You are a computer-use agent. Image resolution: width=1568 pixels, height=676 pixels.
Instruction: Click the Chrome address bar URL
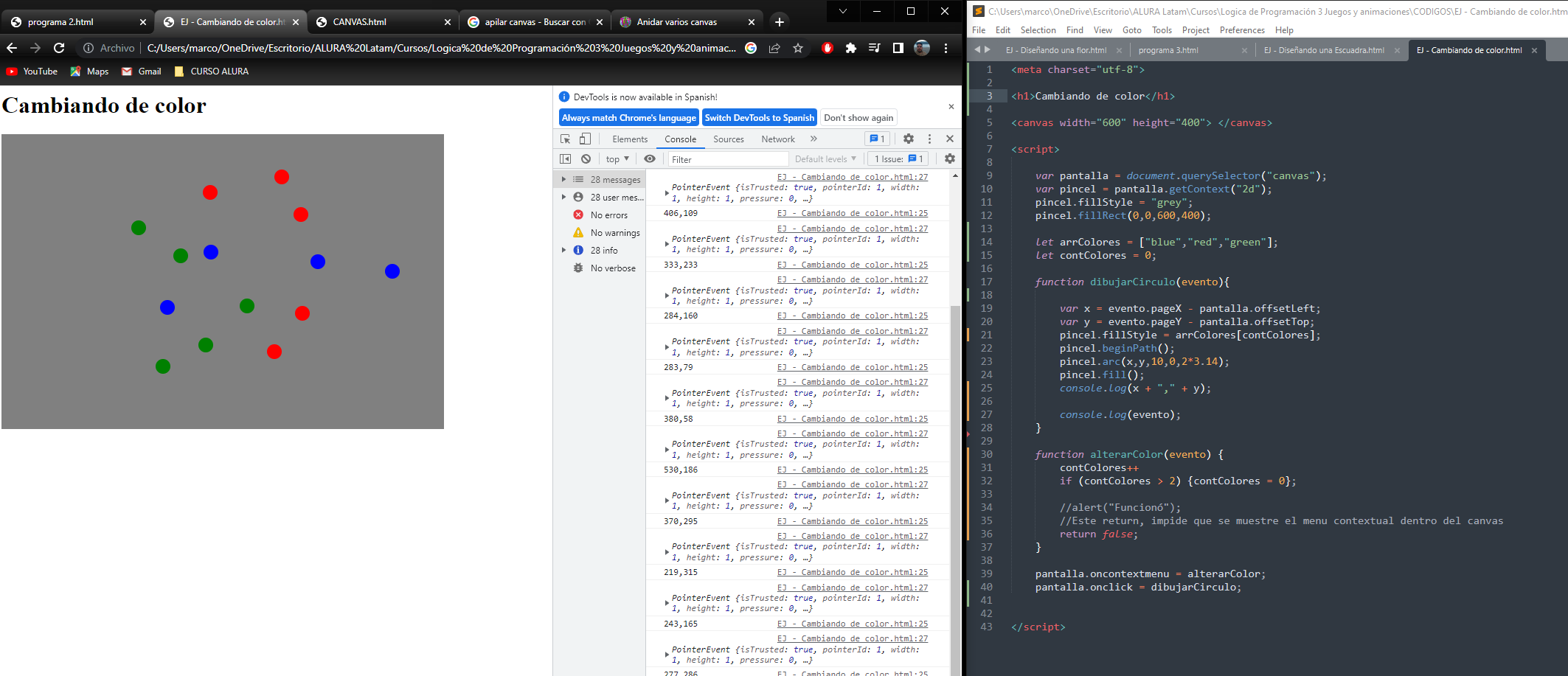(441, 48)
